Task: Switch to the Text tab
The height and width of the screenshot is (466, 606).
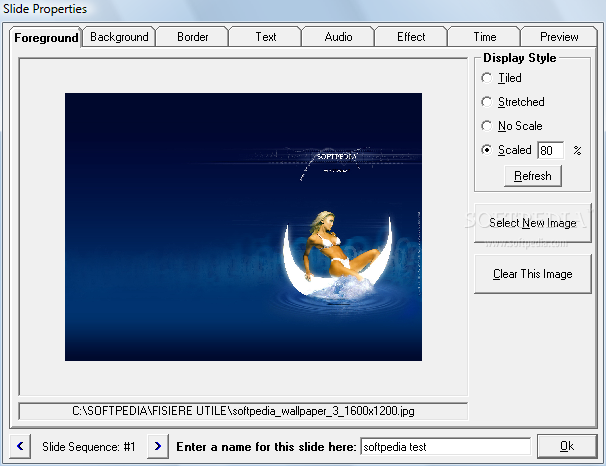Action: pos(266,37)
